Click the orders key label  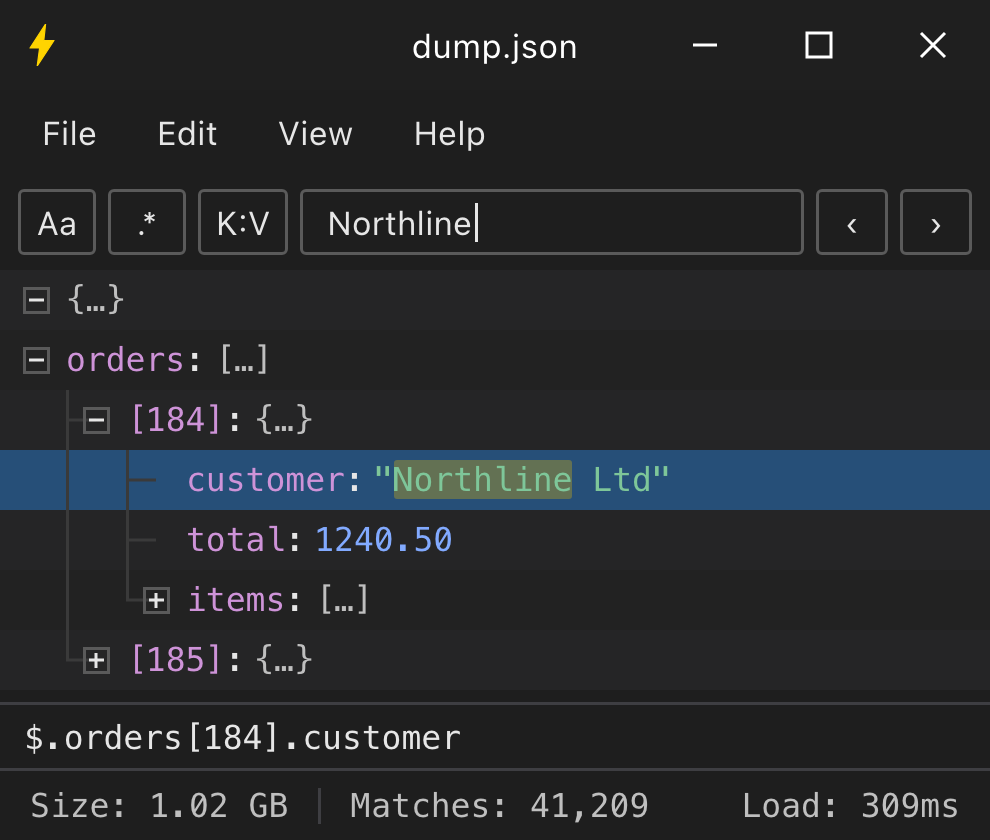tap(126, 360)
